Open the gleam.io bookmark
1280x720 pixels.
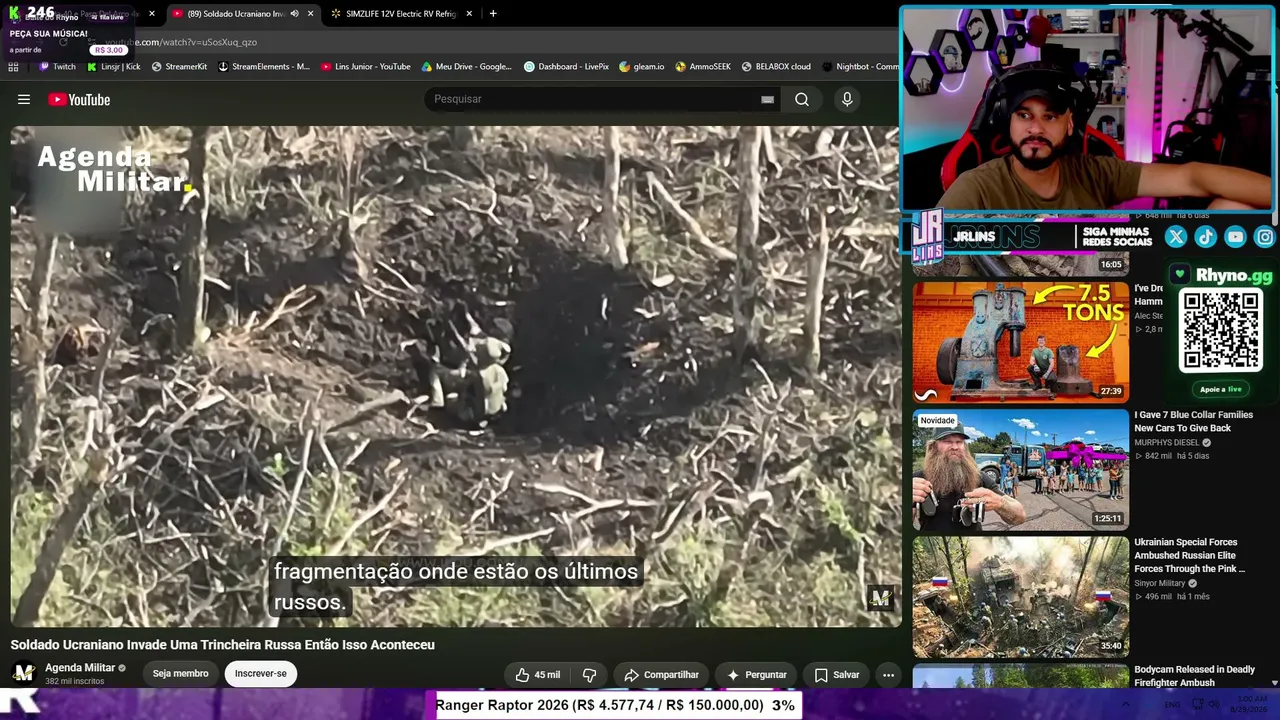tap(642, 67)
